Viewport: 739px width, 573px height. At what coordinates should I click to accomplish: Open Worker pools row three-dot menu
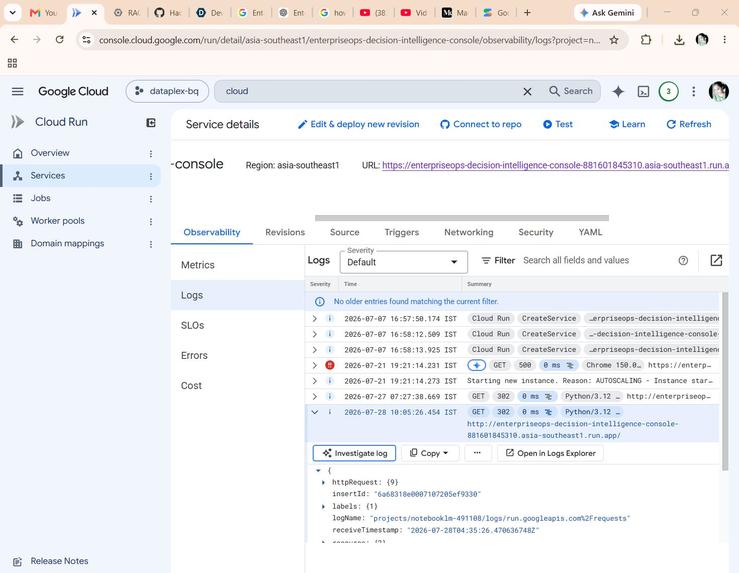151,221
